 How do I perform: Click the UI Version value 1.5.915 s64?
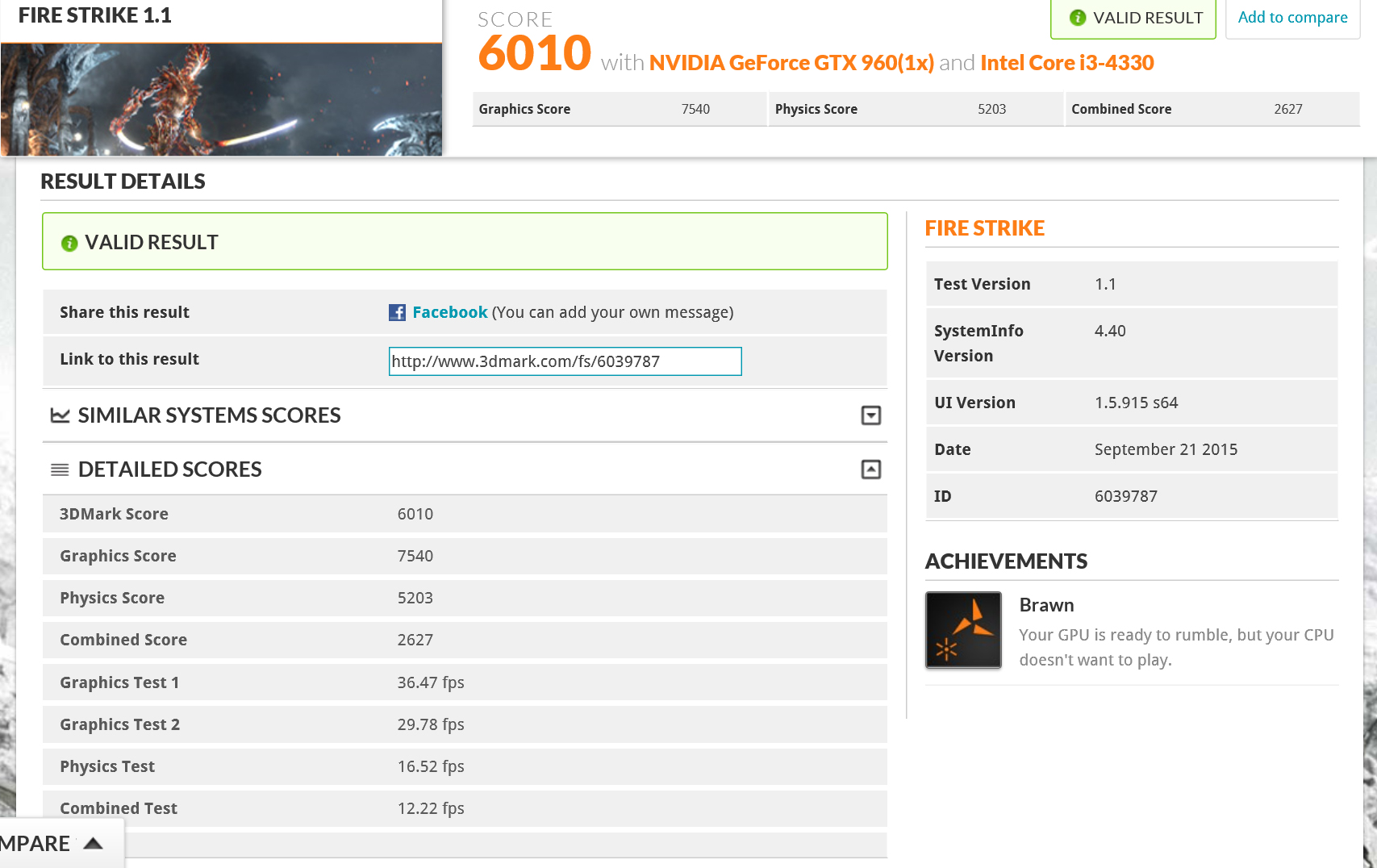point(1136,403)
